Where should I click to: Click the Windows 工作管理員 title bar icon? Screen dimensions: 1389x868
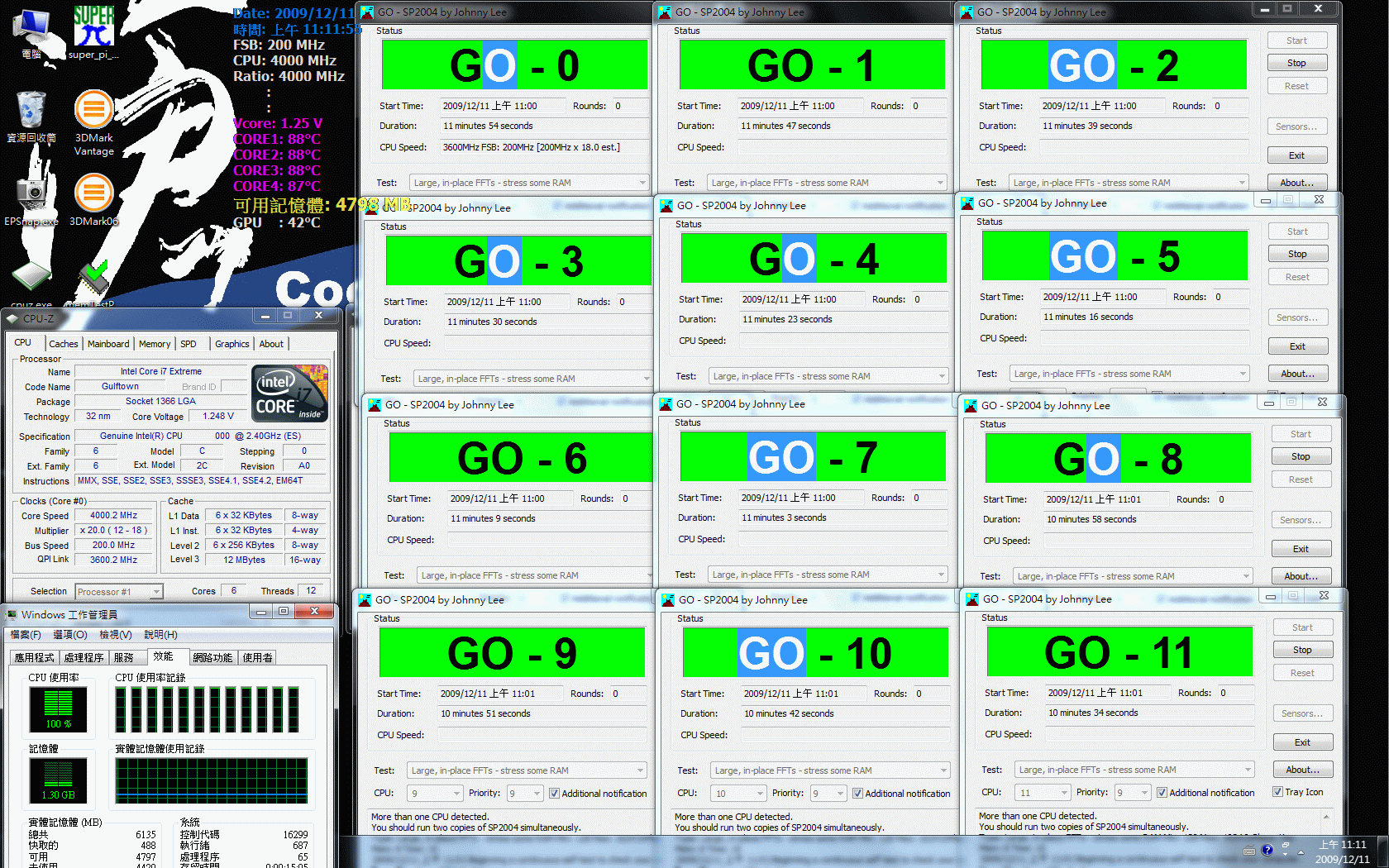tap(12, 614)
